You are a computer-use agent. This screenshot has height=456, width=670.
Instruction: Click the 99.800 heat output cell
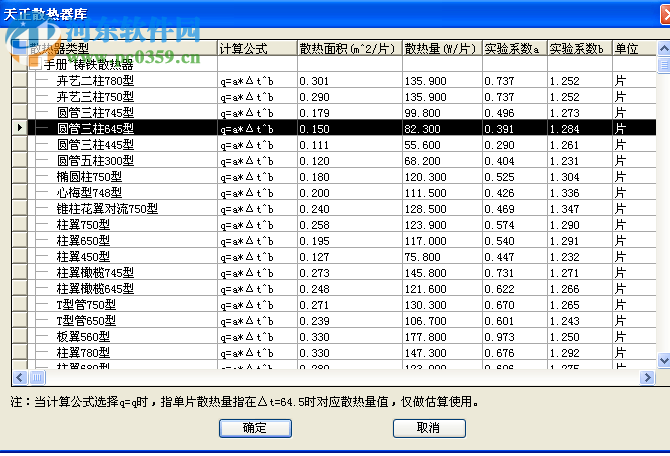pos(442,112)
